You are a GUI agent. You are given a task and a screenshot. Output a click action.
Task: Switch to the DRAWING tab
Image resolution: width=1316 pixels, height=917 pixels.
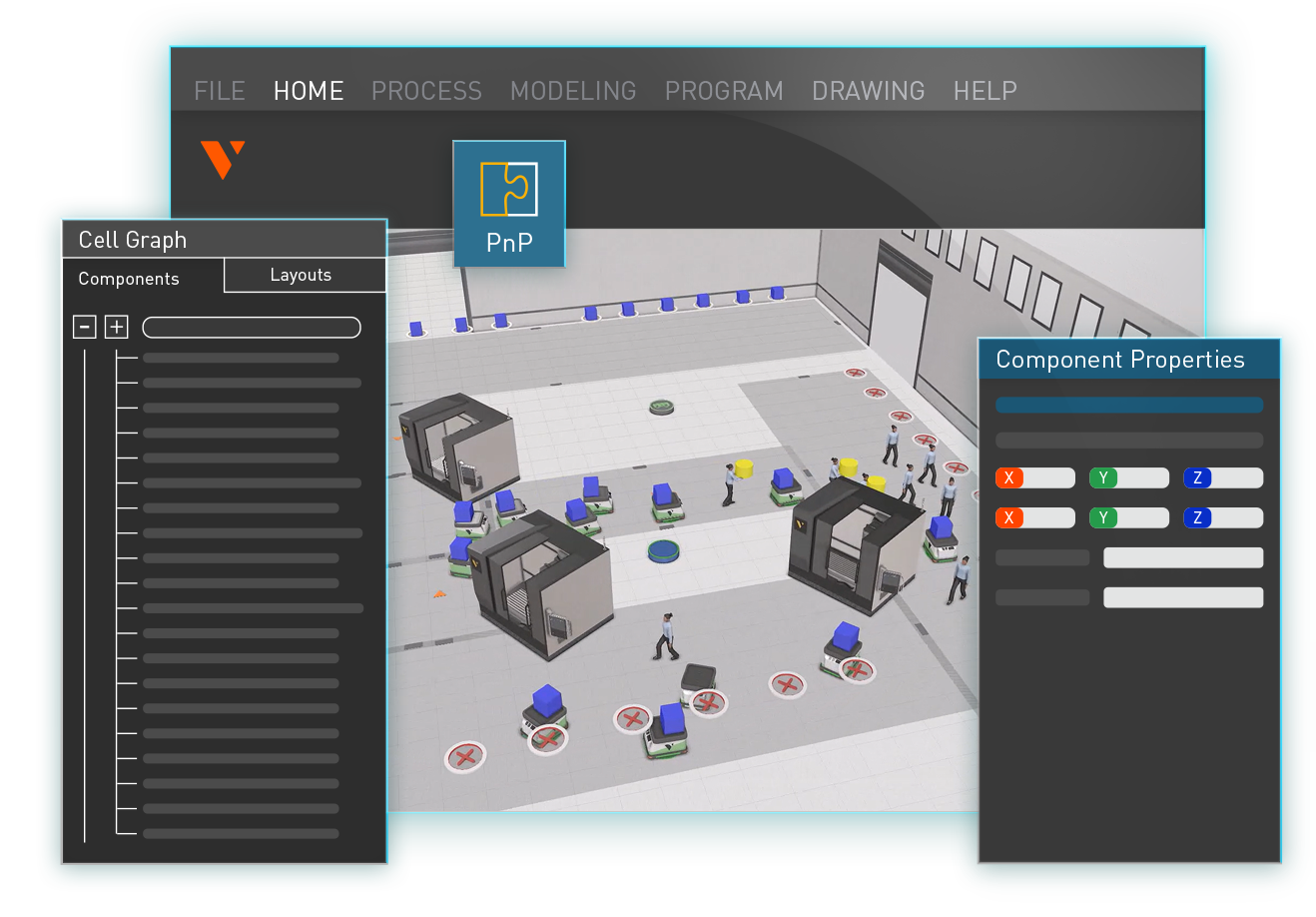click(868, 91)
